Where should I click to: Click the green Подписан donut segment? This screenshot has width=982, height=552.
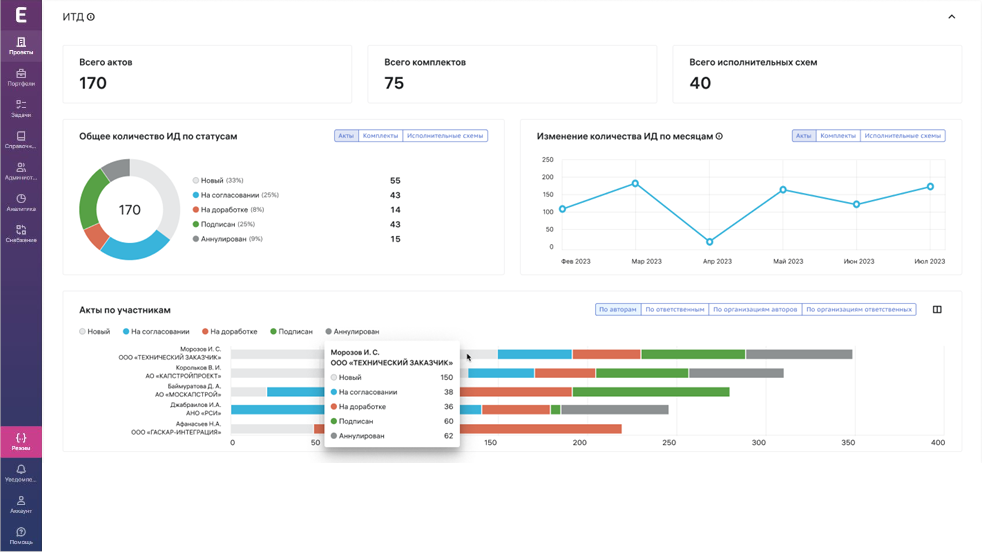91,199
